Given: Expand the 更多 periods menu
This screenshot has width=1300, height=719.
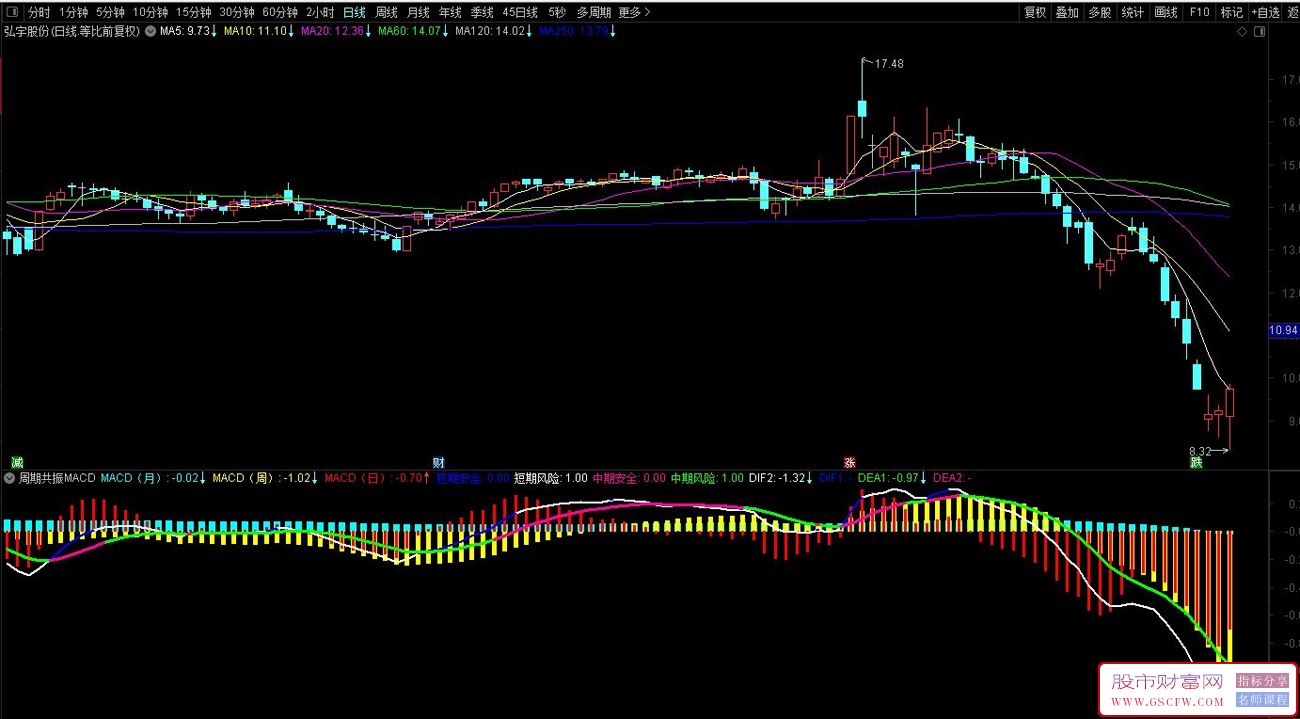Looking at the screenshot, I should (634, 13).
